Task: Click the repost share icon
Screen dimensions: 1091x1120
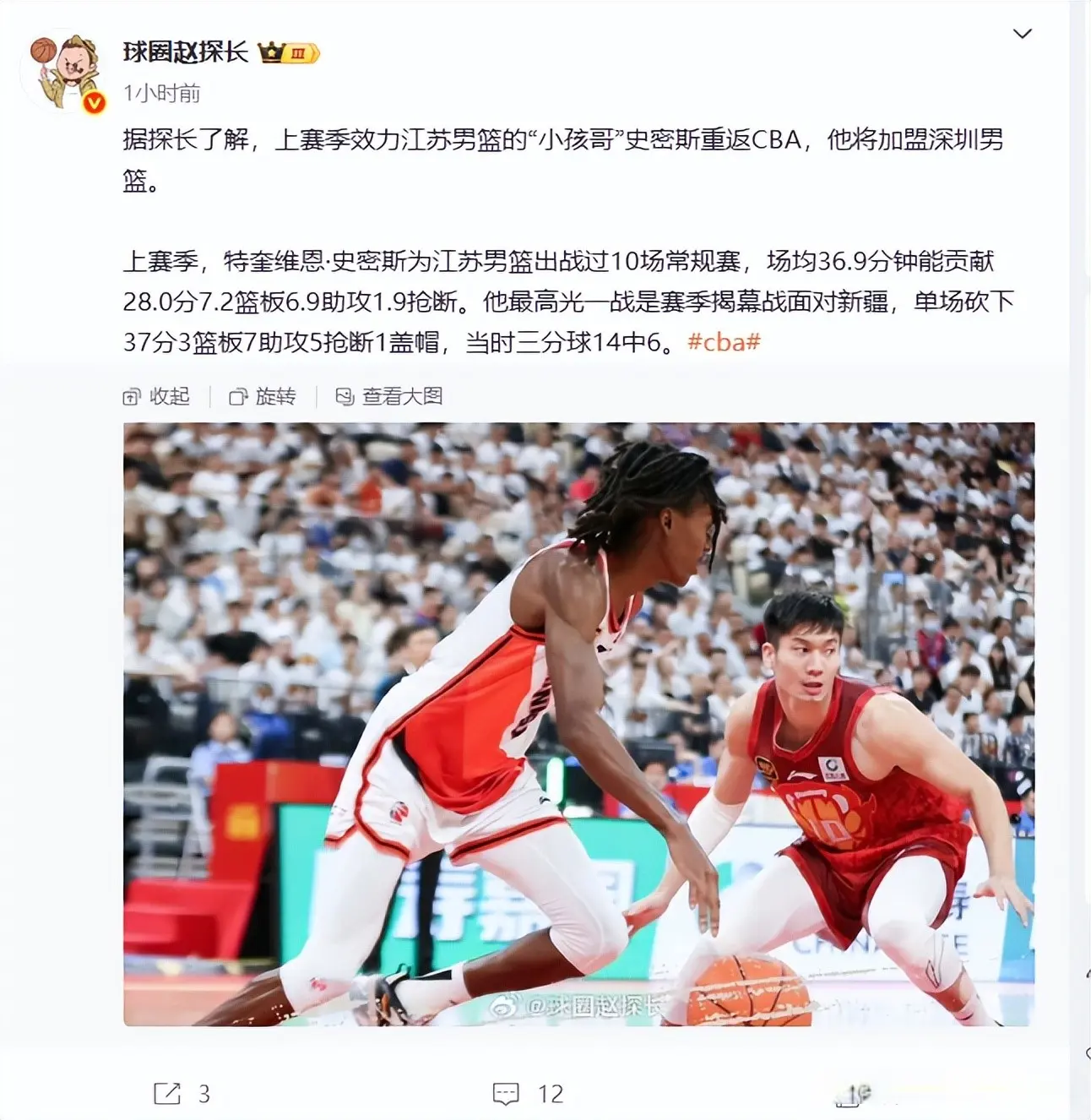Action: pyautogui.click(x=167, y=1094)
